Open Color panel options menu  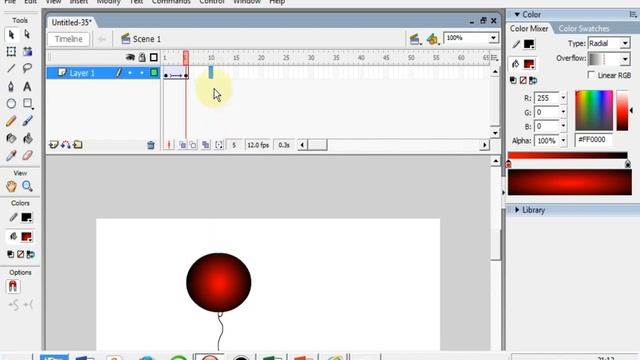click(x=633, y=14)
